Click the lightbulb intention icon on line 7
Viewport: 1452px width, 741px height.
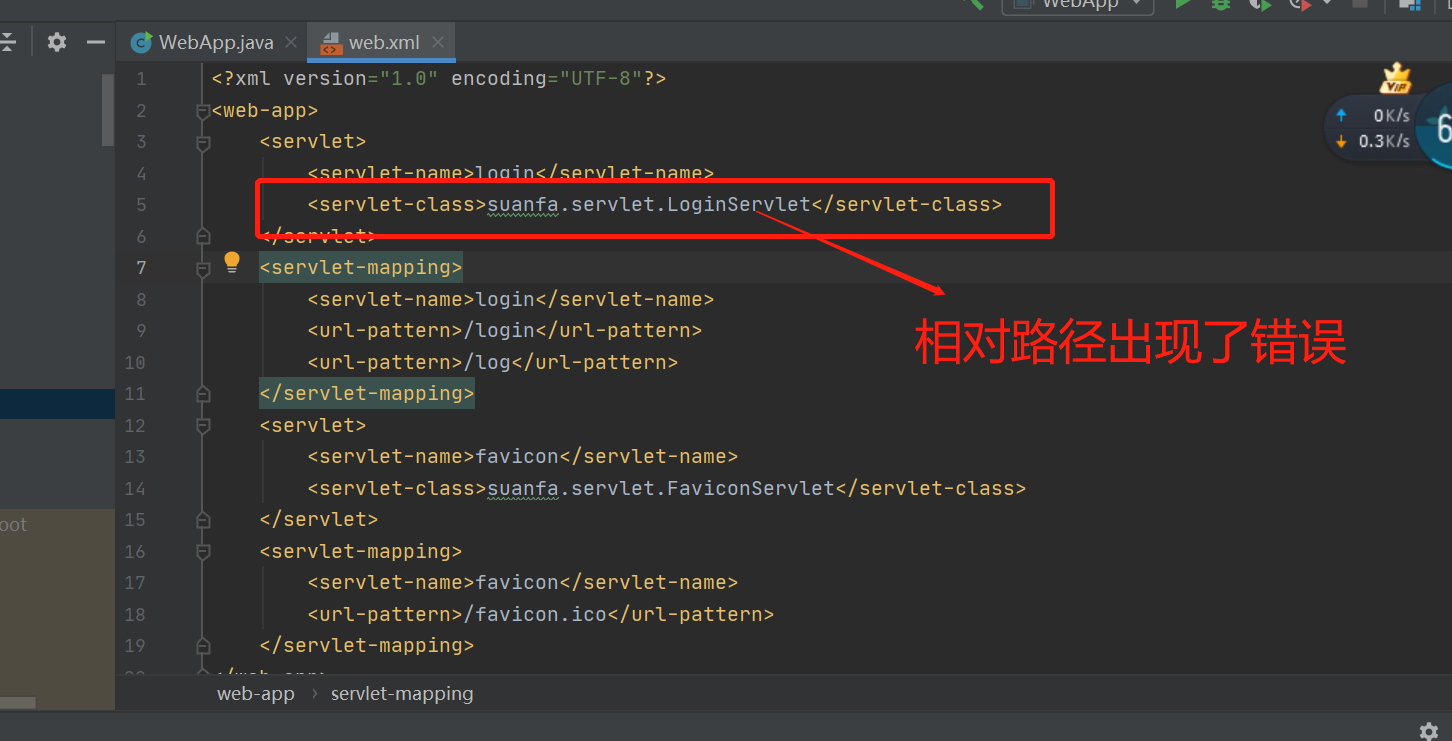click(232, 263)
